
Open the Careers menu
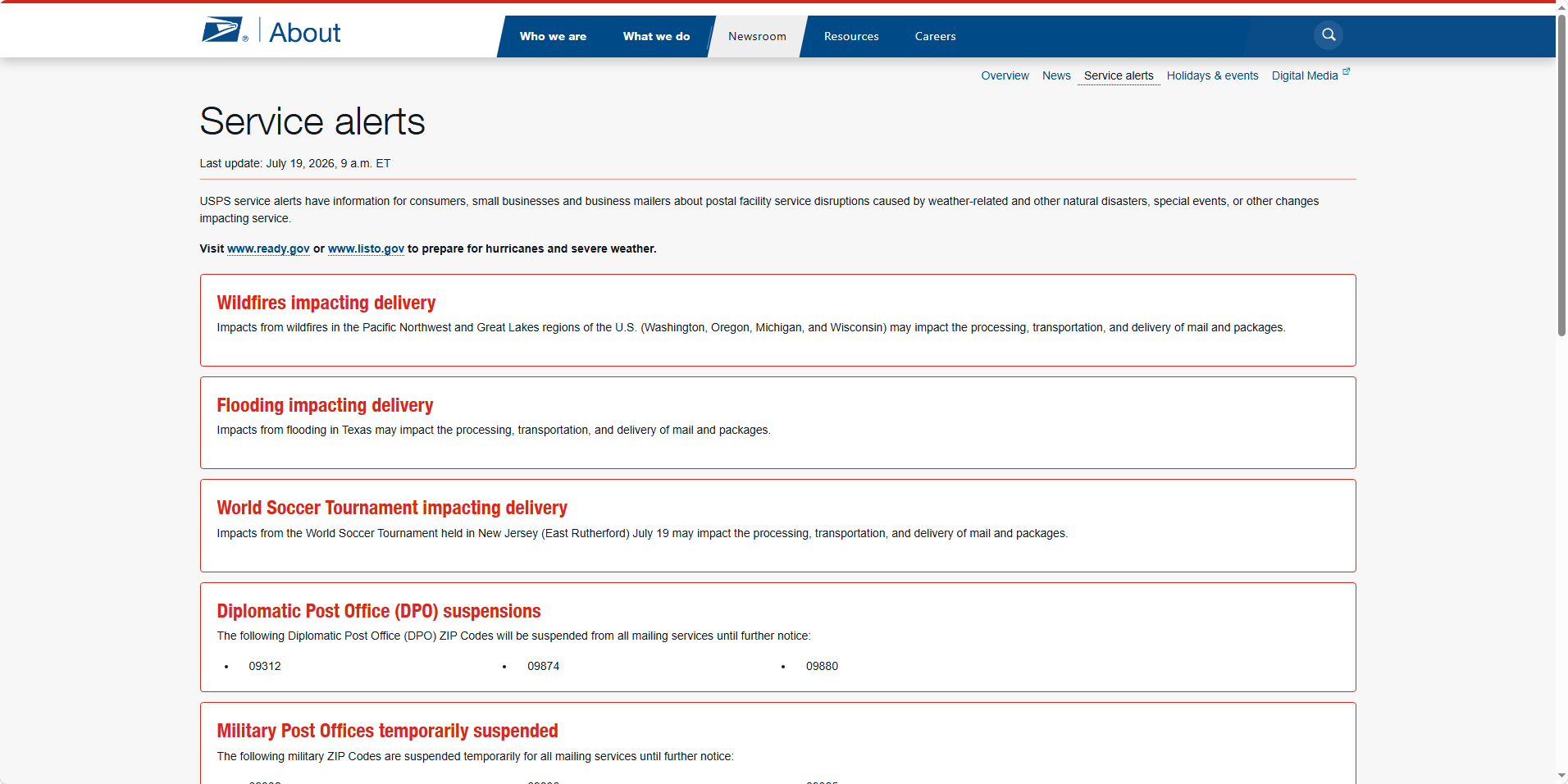[x=936, y=36]
